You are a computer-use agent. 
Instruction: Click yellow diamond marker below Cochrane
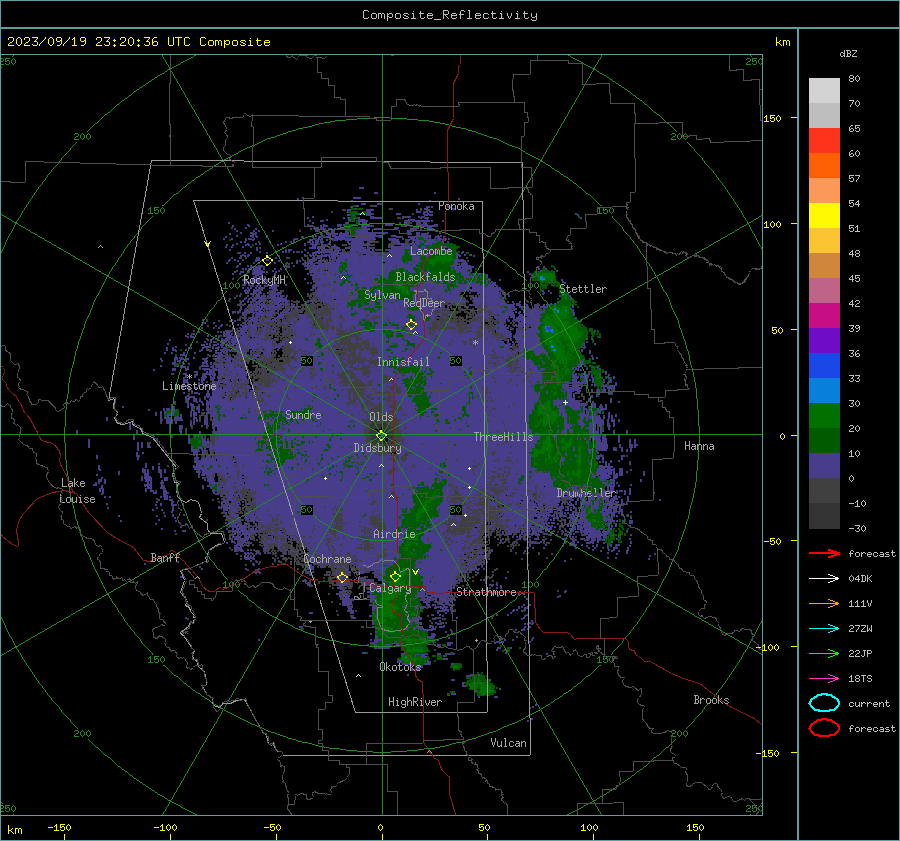342,577
